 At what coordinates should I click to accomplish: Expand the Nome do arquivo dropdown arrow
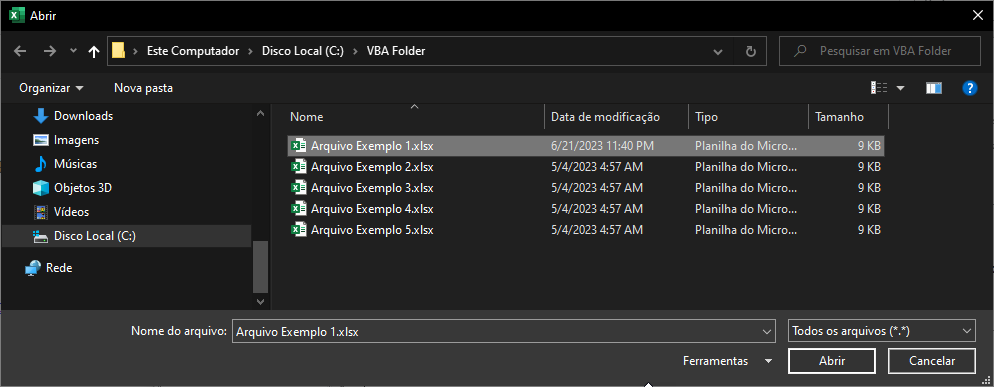coord(768,331)
